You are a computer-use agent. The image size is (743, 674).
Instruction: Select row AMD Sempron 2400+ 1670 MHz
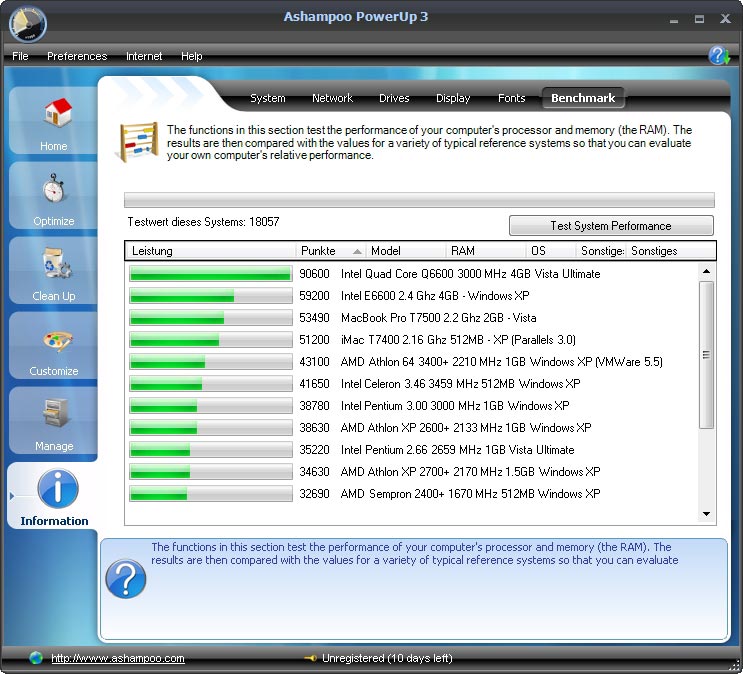pyautogui.click(x=412, y=494)
